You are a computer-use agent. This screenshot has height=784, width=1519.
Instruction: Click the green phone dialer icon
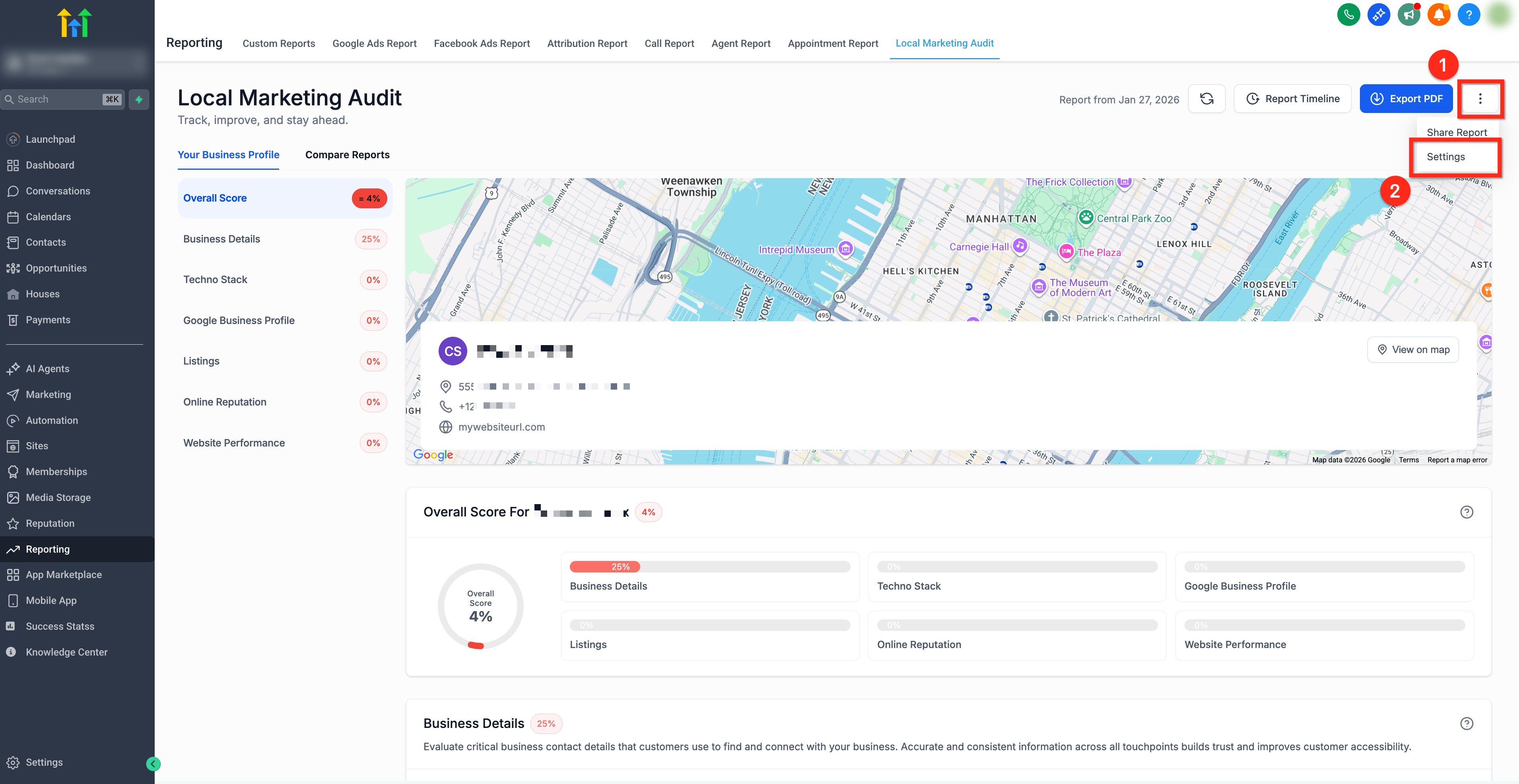(x=1348, y=15)
